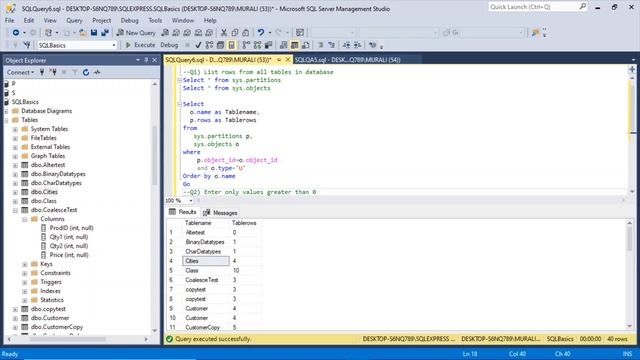
Task: Click the New Query button
Action: [x=136, y=33]
